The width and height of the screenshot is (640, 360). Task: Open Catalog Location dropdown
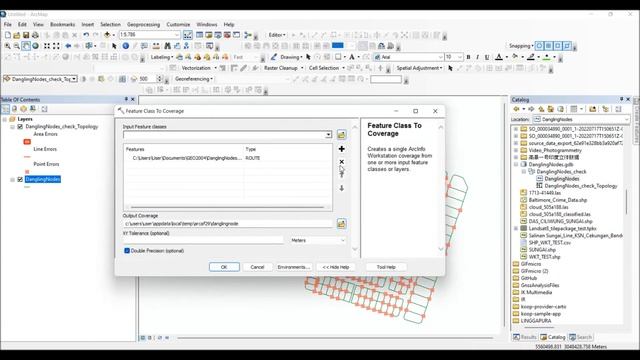(627, 120)
